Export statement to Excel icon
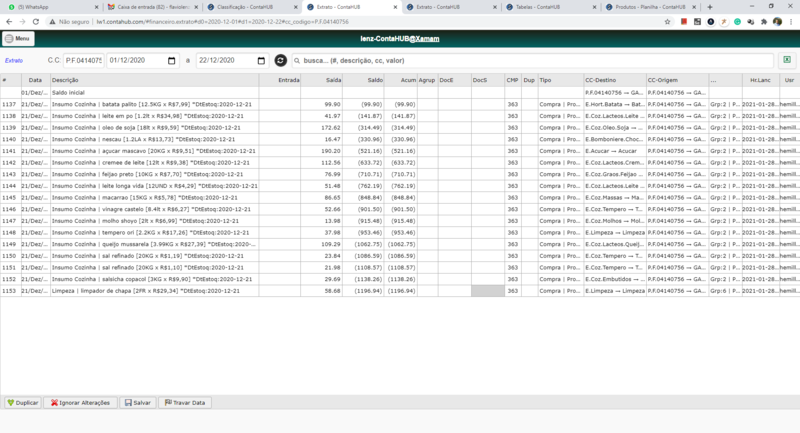Image resolution: width=800 pixels, height=433 pixels. click(x=787, y=60)
